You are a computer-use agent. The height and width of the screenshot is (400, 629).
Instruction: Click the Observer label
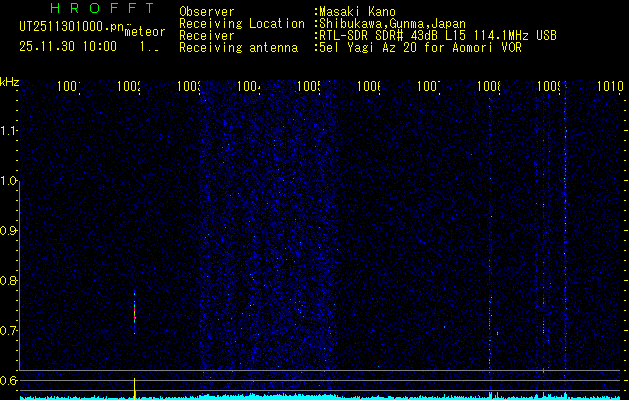click(207, 12)
